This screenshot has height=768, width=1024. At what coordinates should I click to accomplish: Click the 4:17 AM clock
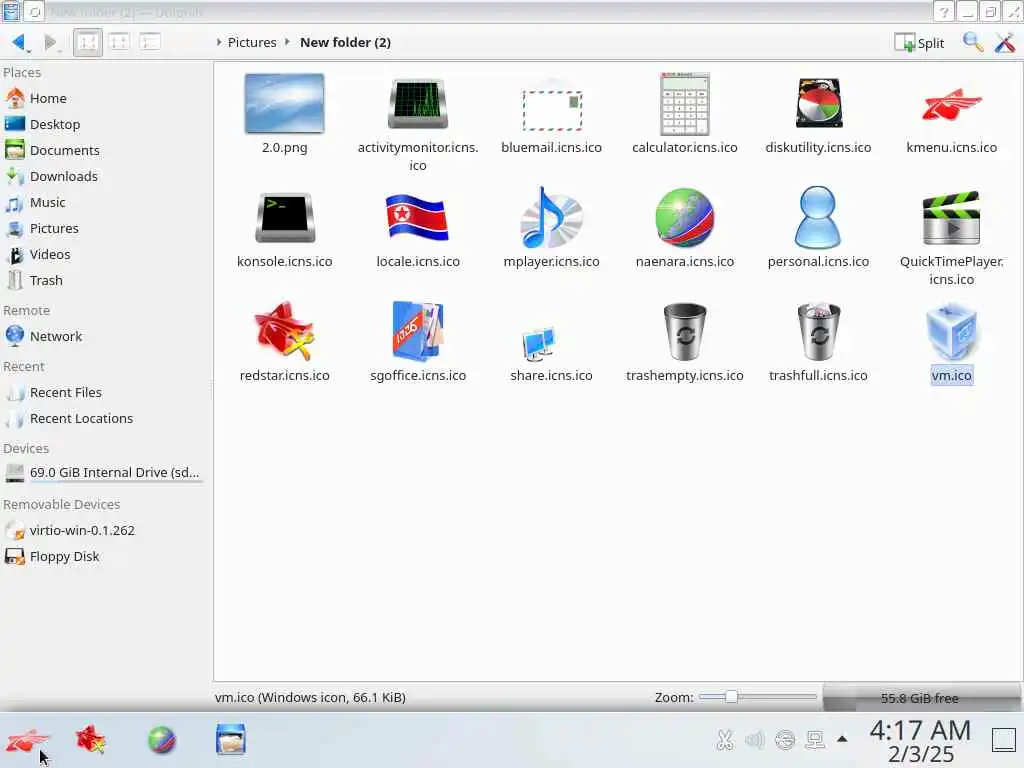[920, 730]
